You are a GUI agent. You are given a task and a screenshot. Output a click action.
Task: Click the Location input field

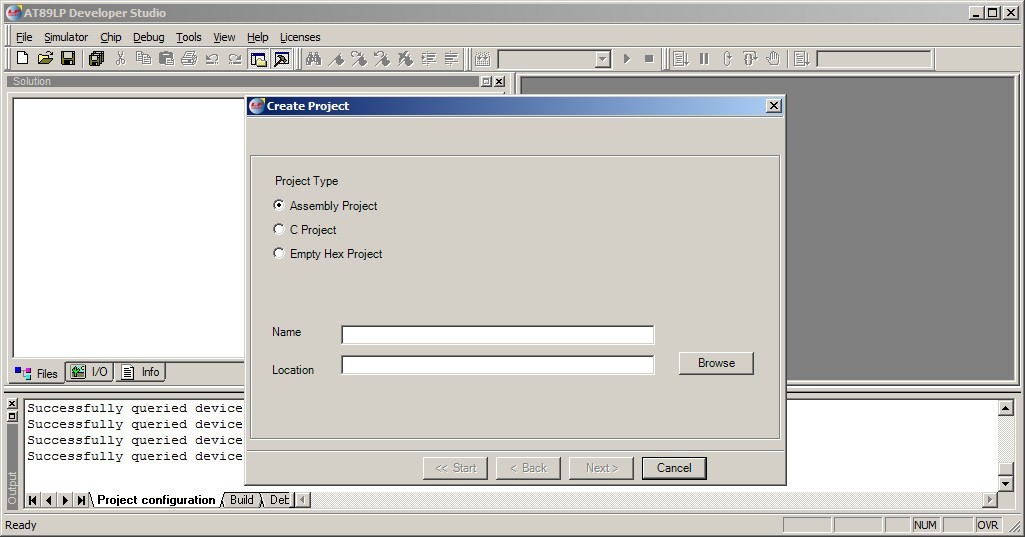click(x=497, y=365)
